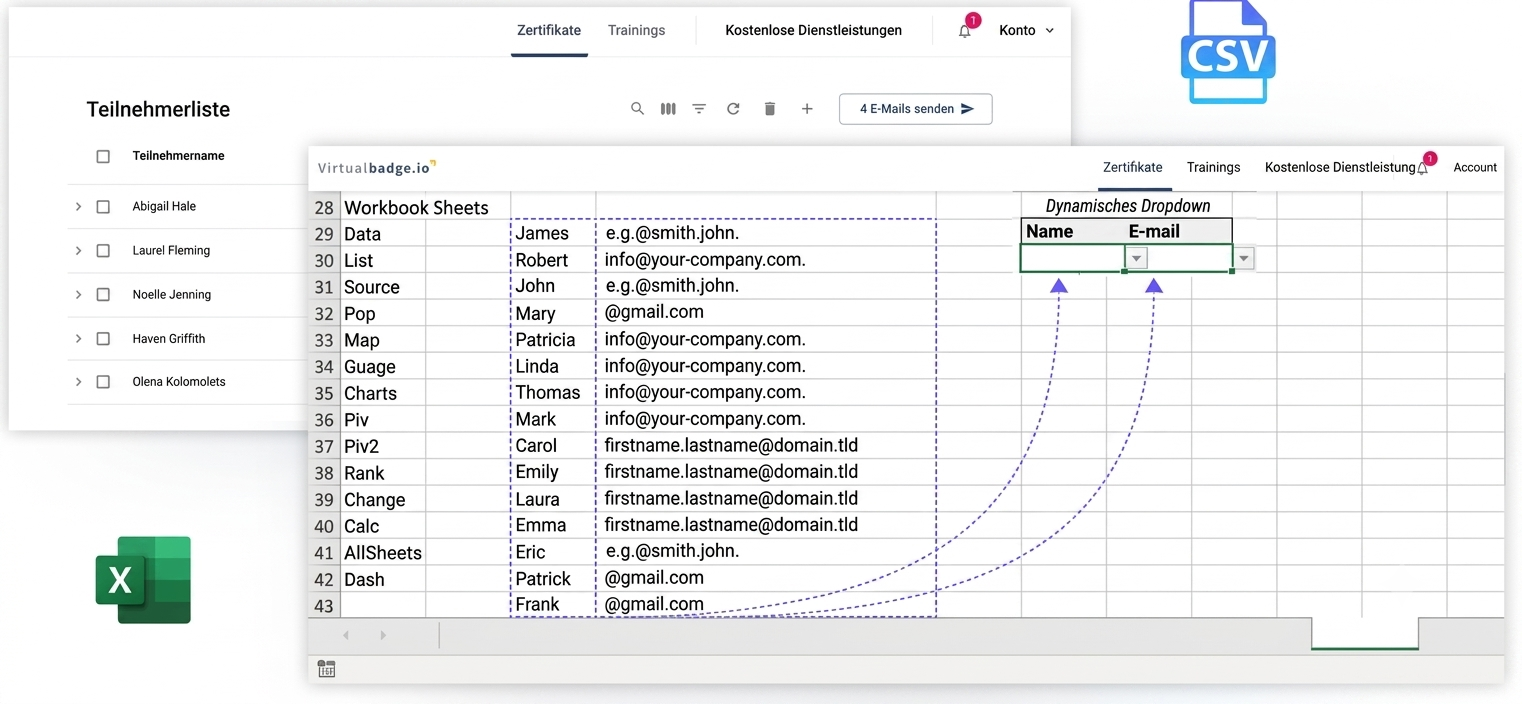Open the Name dropdown arrow in Dynamisches Dropdown

pyautogui.click(x=1136, y=259)
